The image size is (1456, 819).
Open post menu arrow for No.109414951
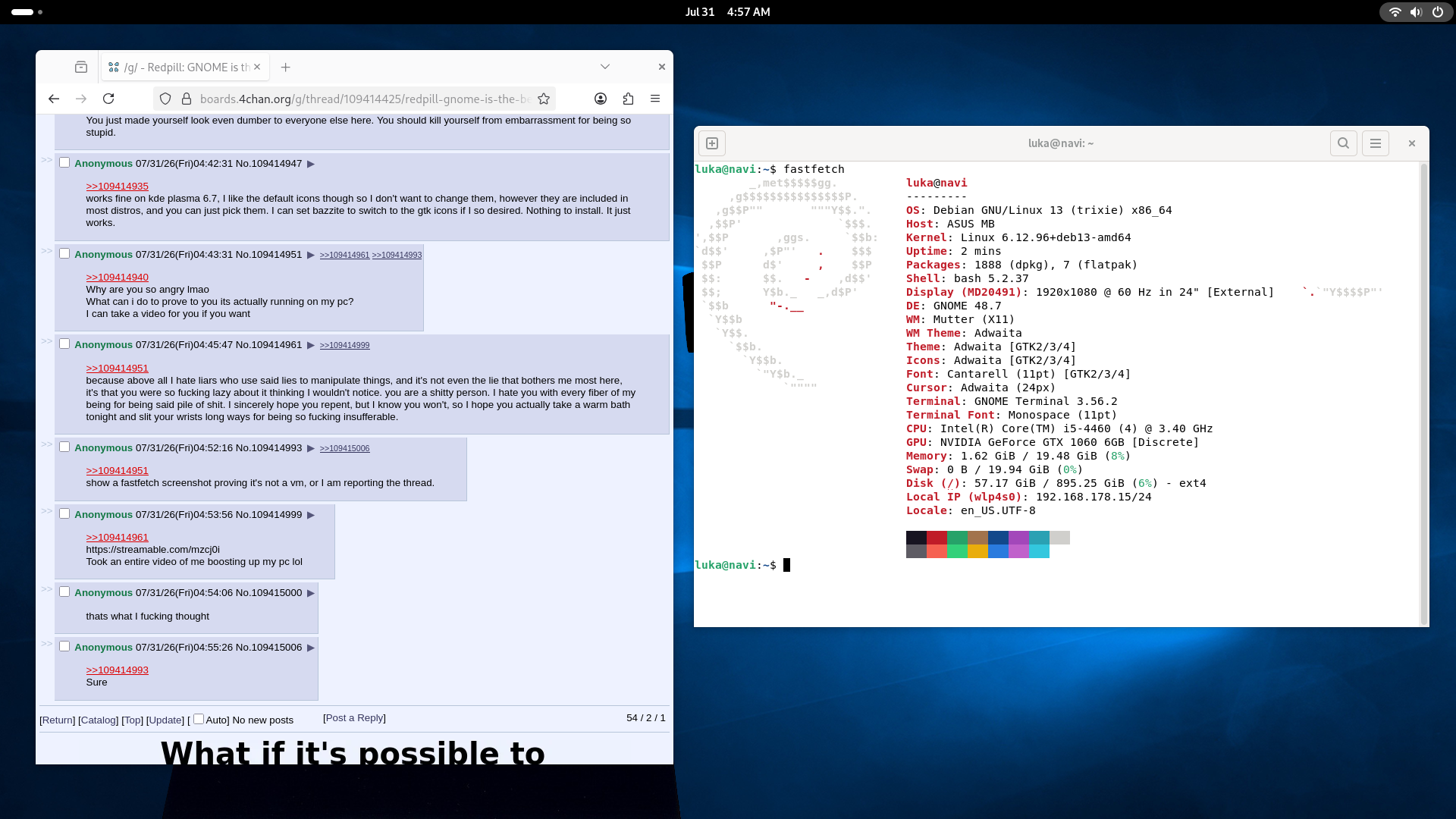pos(311,255)
